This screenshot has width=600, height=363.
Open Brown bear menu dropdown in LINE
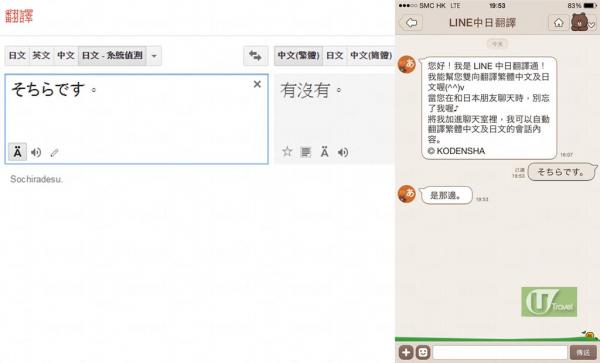point(583,23)
